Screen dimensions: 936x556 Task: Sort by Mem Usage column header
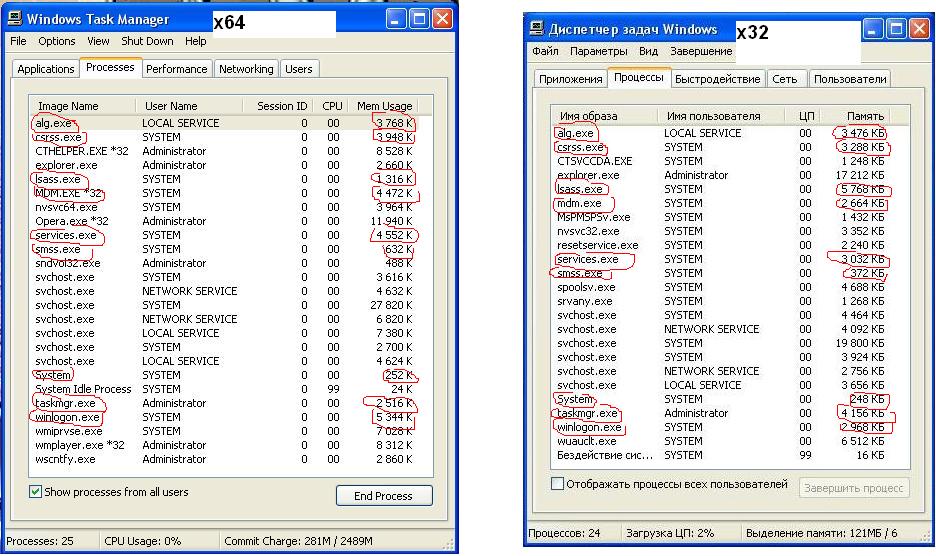click(x=384, y=106)
